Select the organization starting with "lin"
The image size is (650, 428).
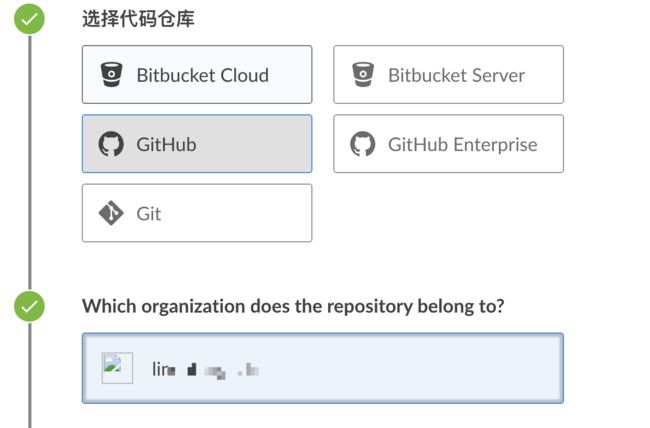click(x=323, y=368)
